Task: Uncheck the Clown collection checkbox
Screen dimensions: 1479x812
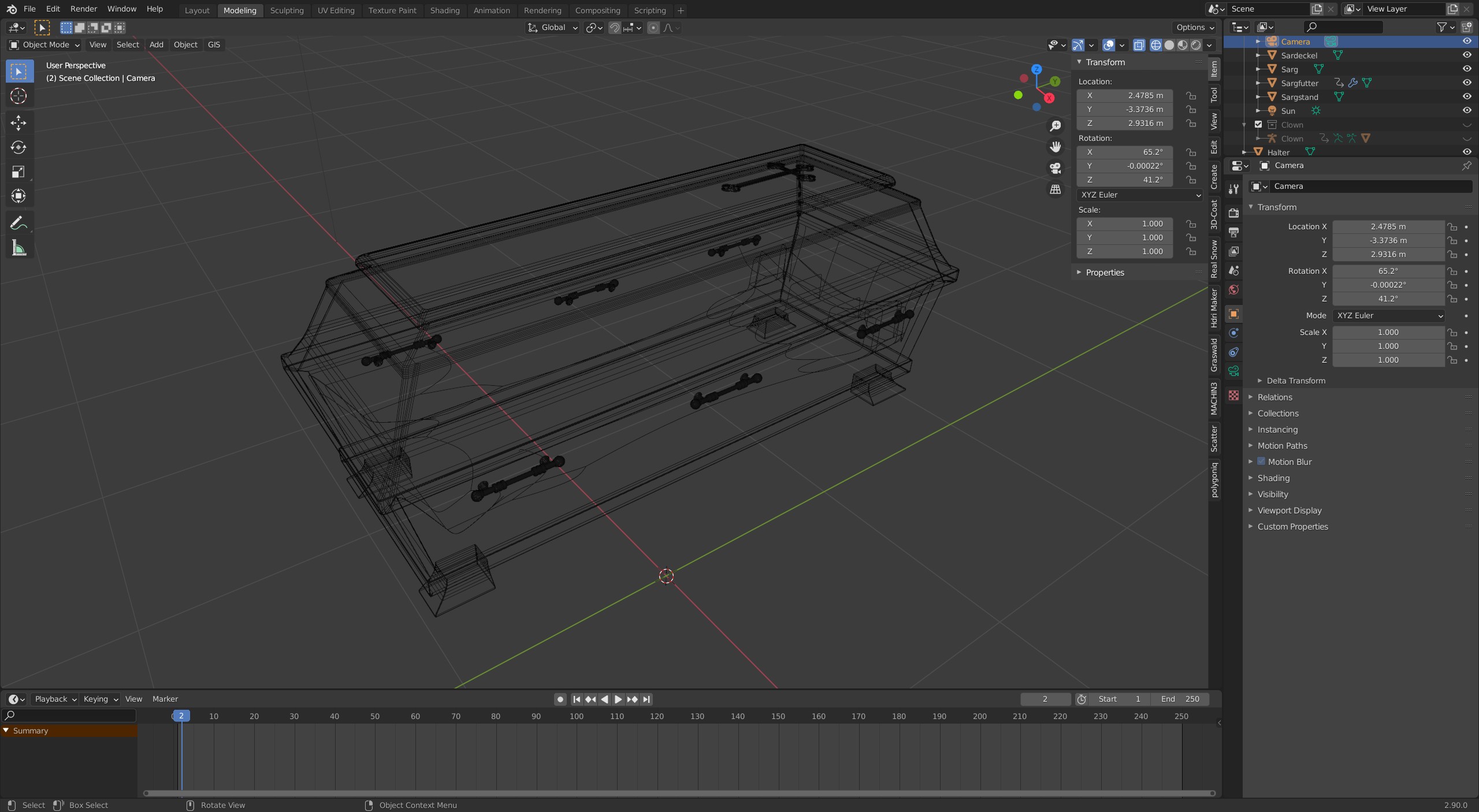Action: (x=1258, y=124)
